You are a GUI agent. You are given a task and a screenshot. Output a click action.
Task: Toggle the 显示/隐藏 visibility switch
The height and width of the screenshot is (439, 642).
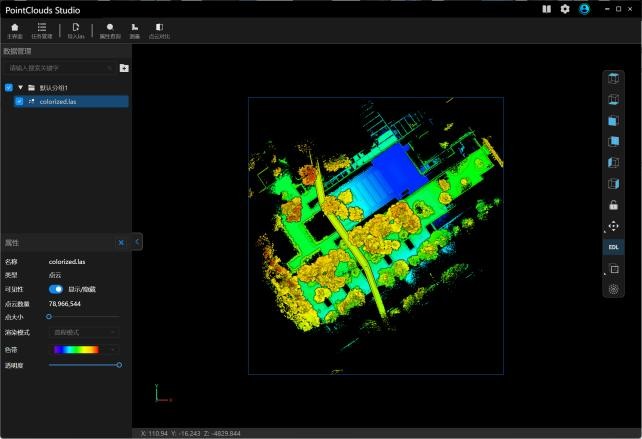56,289
